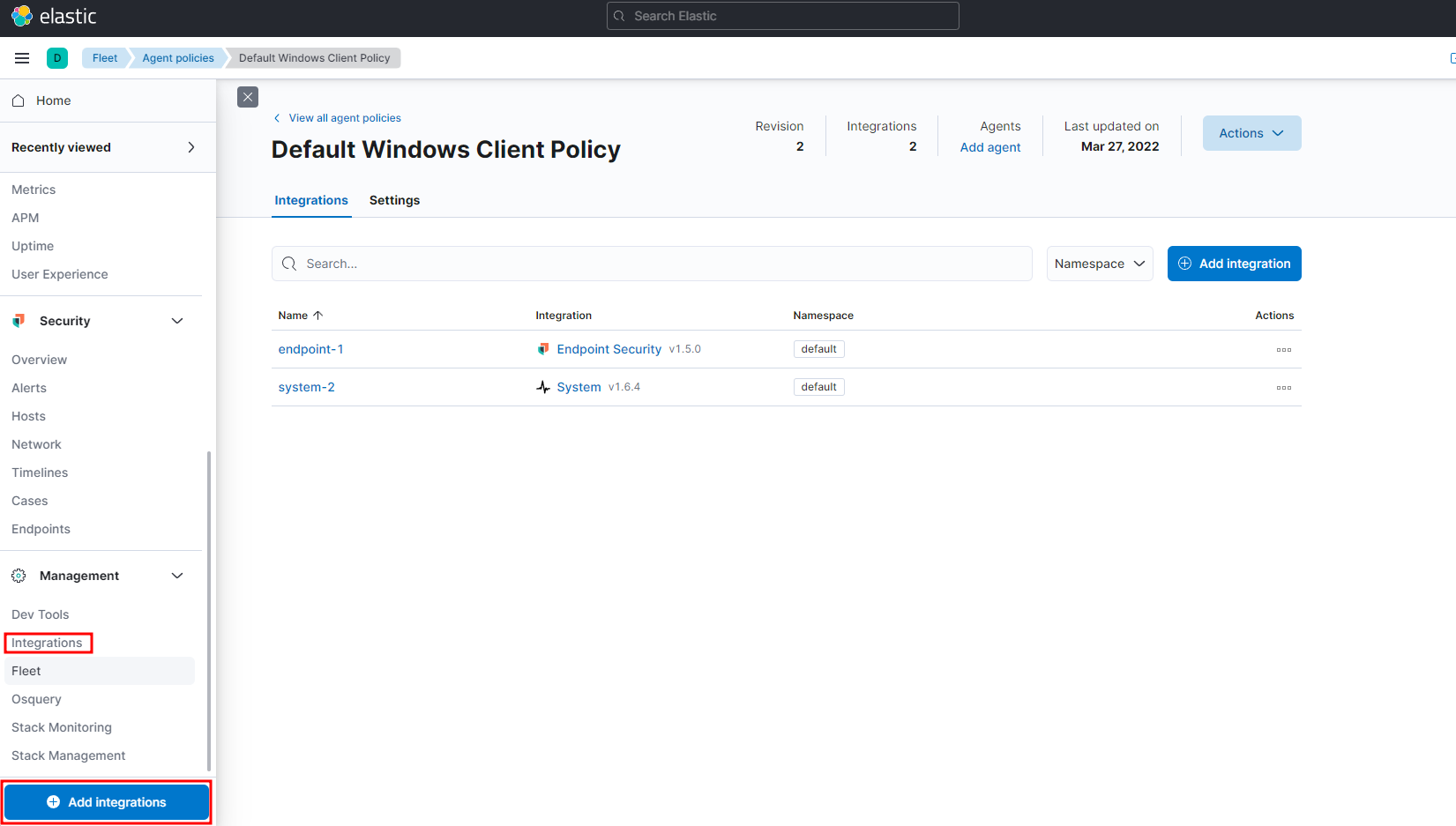Click the Add agent link
The image size is (1456, 826).
pos(989,147)
